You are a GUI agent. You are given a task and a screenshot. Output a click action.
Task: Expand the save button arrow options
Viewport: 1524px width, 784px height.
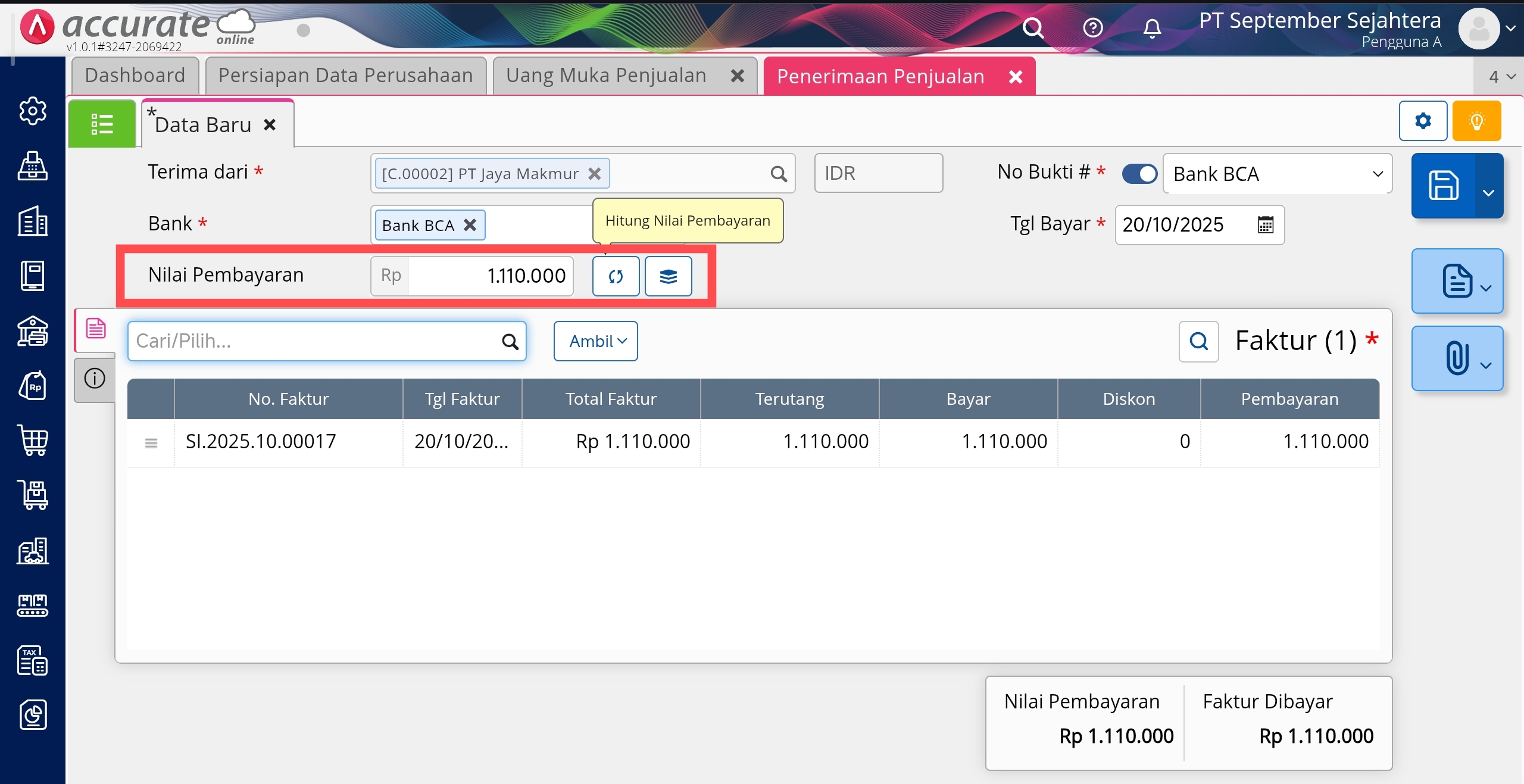coord(1488,192)
